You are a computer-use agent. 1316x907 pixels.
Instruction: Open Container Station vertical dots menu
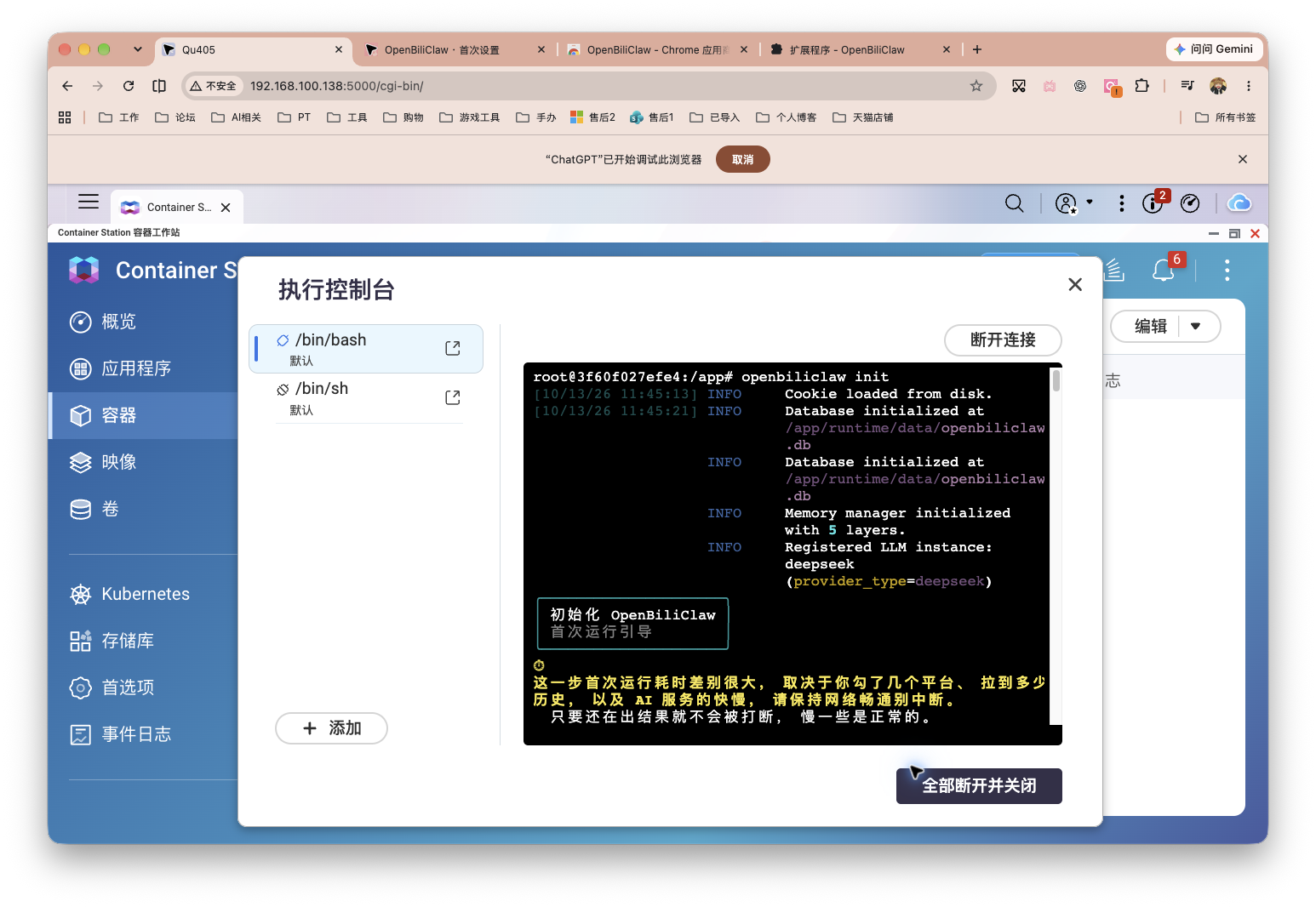[1227, 271]
